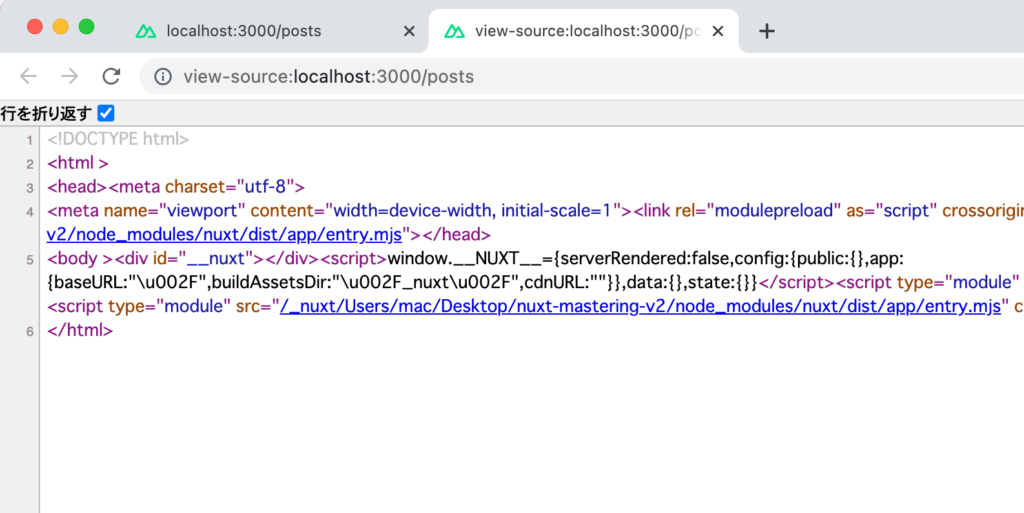1024x513 pixels.
Task: Reload the current page
Action: [x=111, y=77]
